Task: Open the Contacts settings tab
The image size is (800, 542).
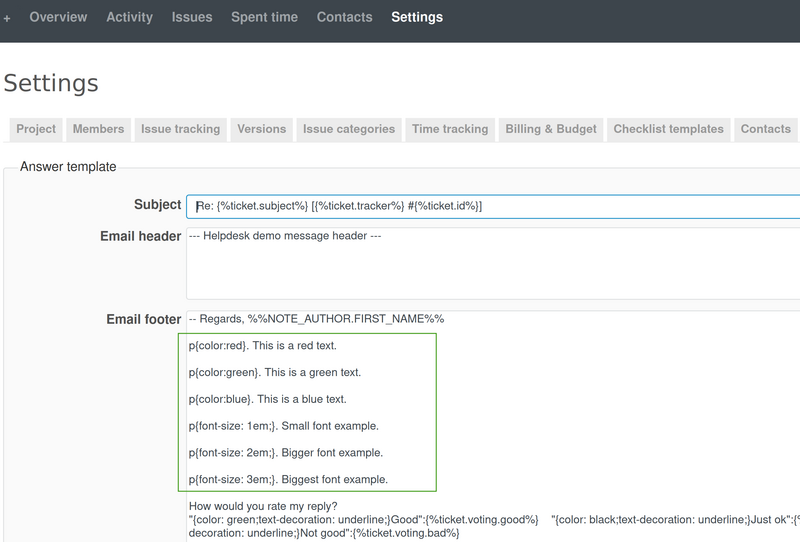Action: tap(766, 129)
